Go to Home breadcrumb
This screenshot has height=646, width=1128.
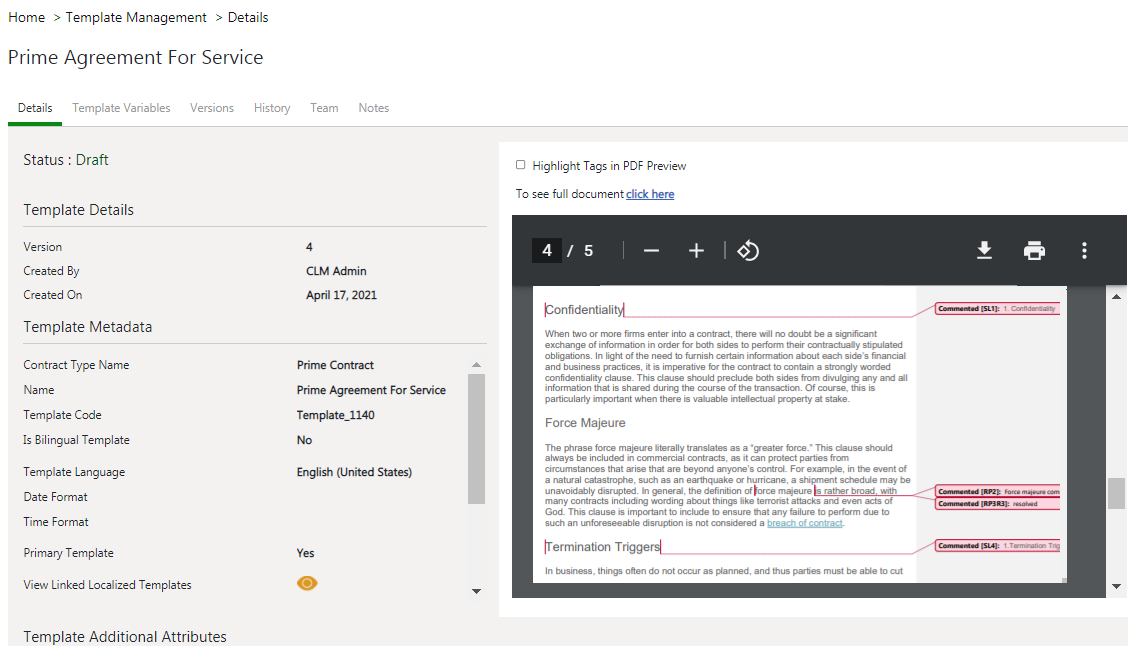tap(26, 17)
